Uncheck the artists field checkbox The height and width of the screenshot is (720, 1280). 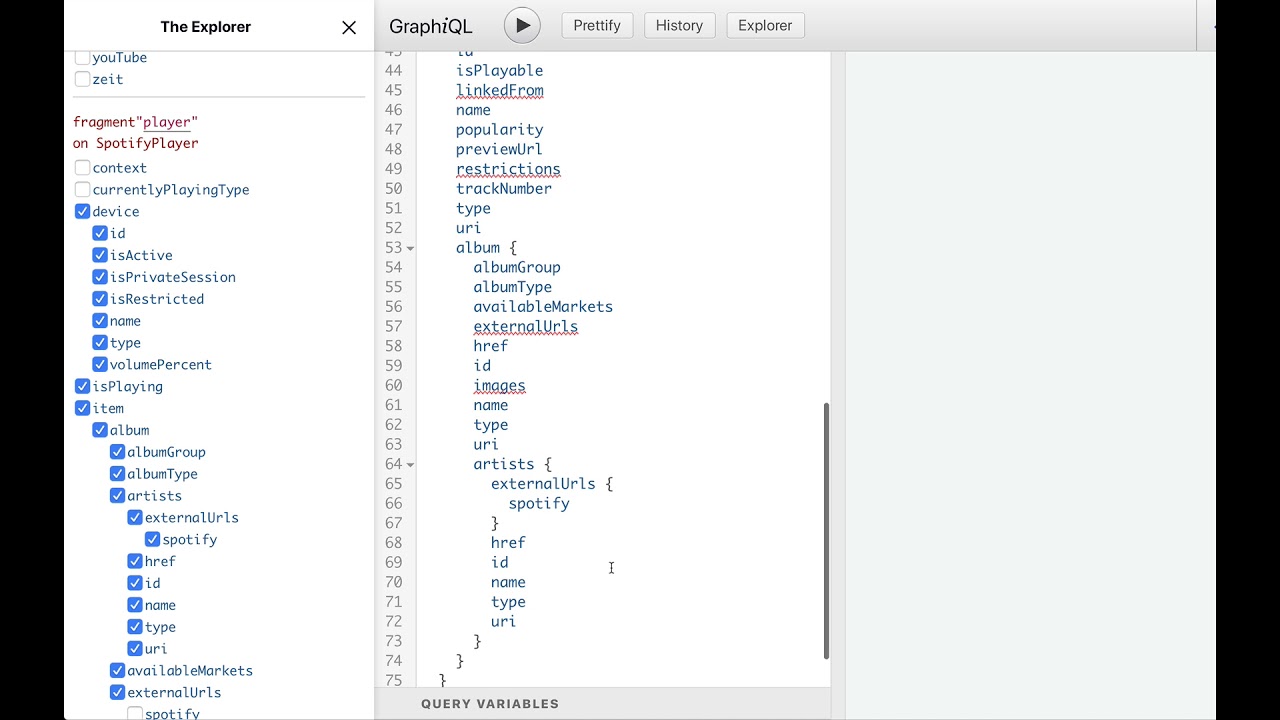tap(118, 496)
